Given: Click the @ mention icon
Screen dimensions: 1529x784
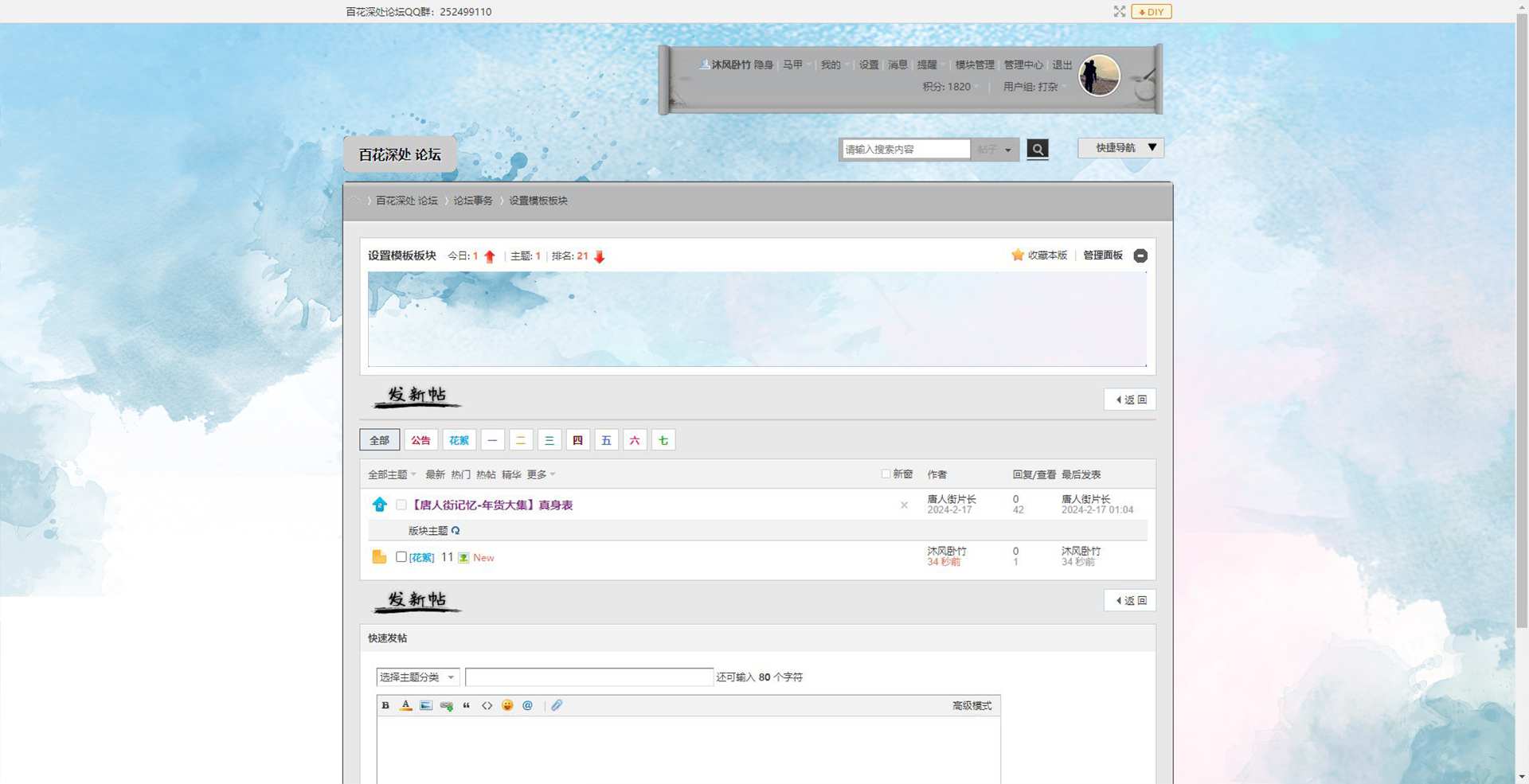Looking at the screenshot, I should tap(527, 705).
